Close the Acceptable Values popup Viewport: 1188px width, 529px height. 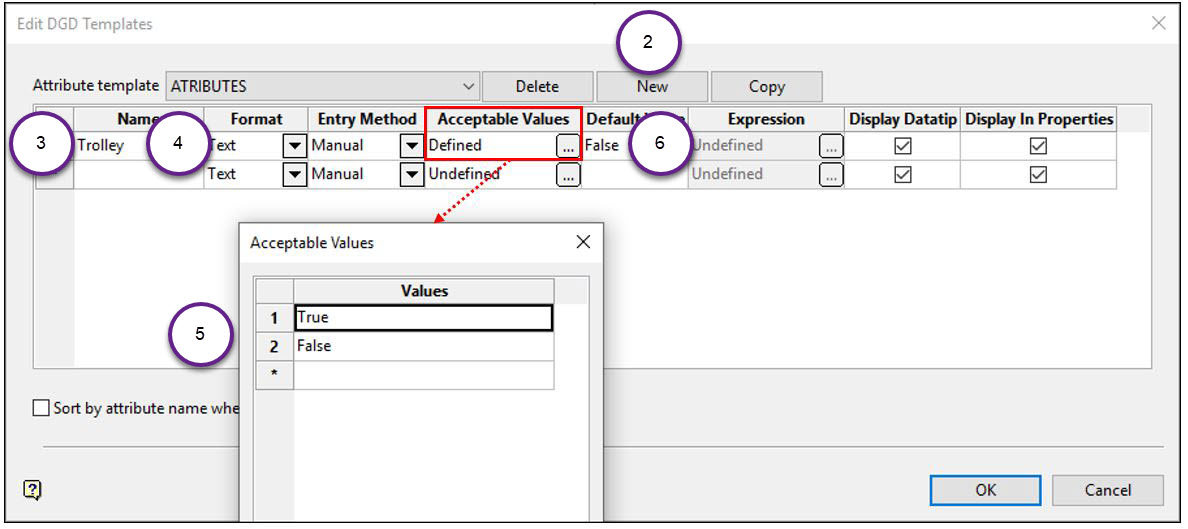point(584,242)
